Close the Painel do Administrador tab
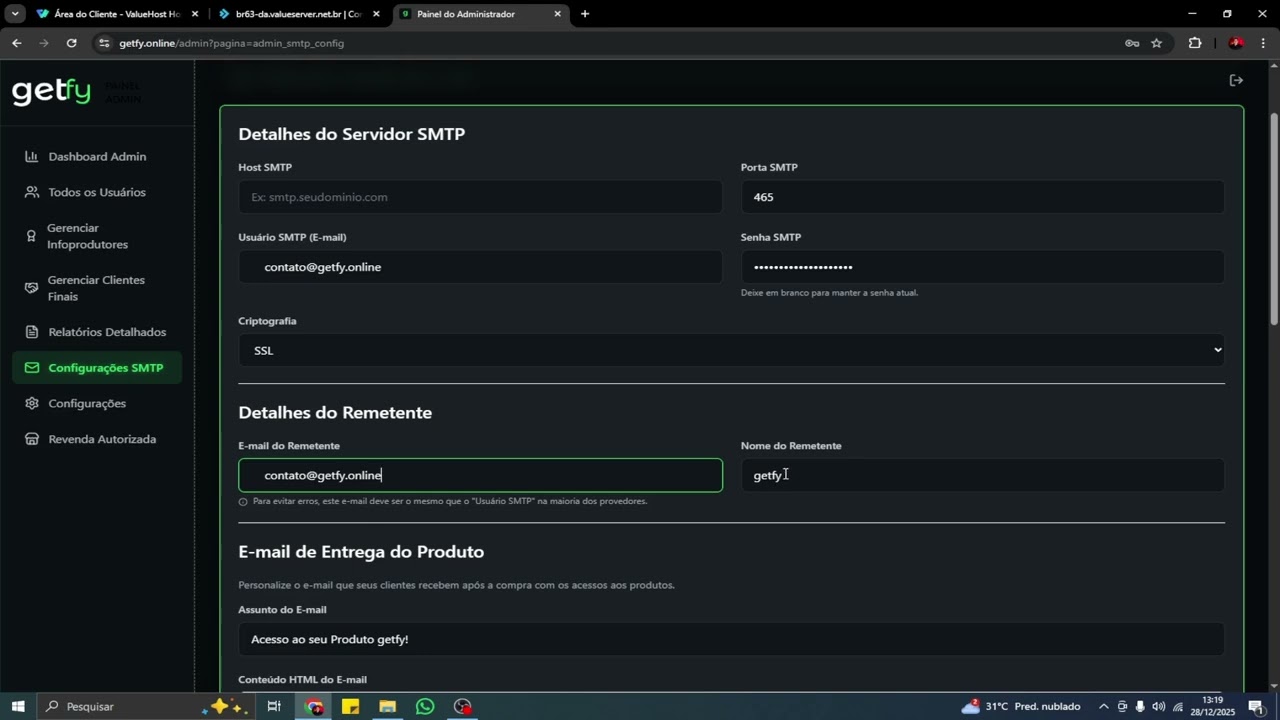The image size is (1280, 720). point(557,14)
